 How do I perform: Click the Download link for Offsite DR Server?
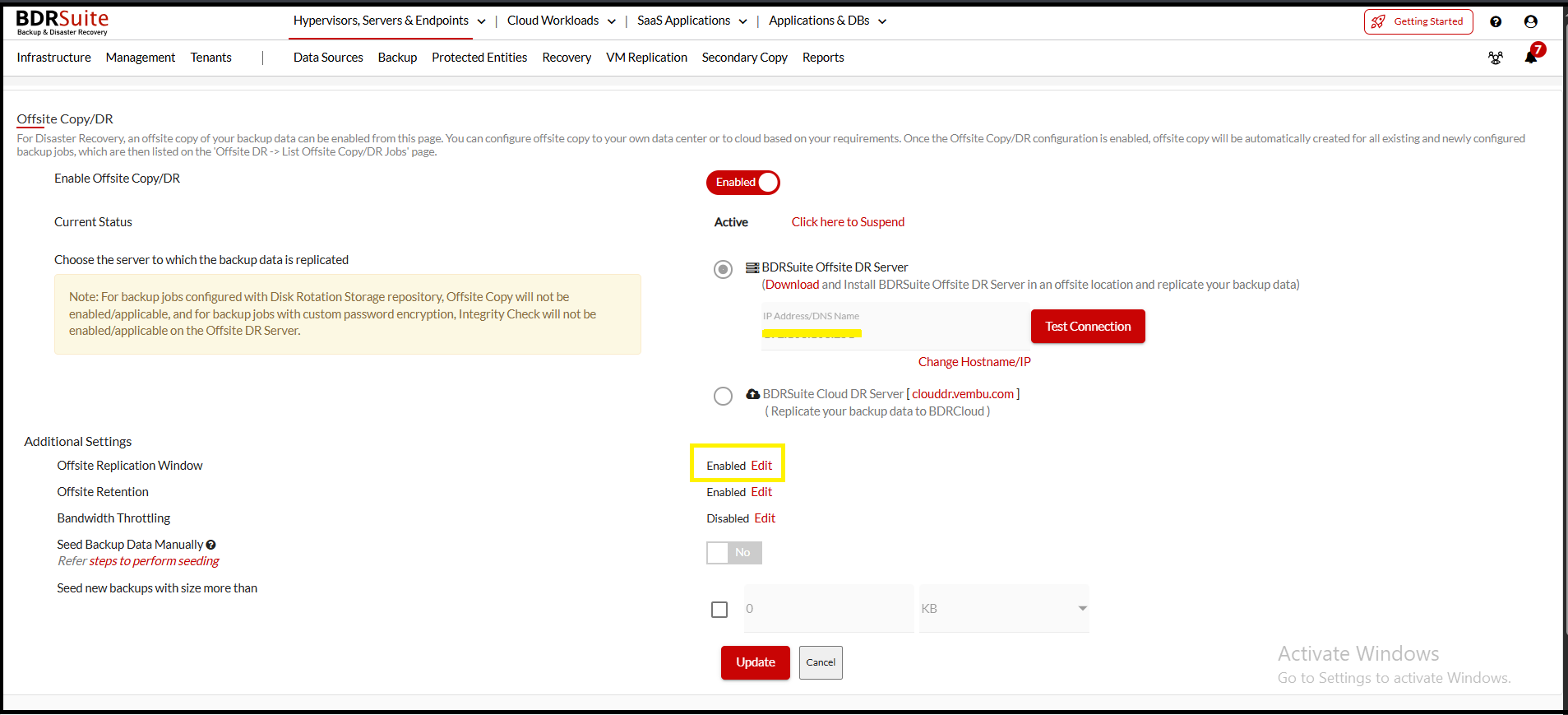pyautogui.click(x=793, y=285)
